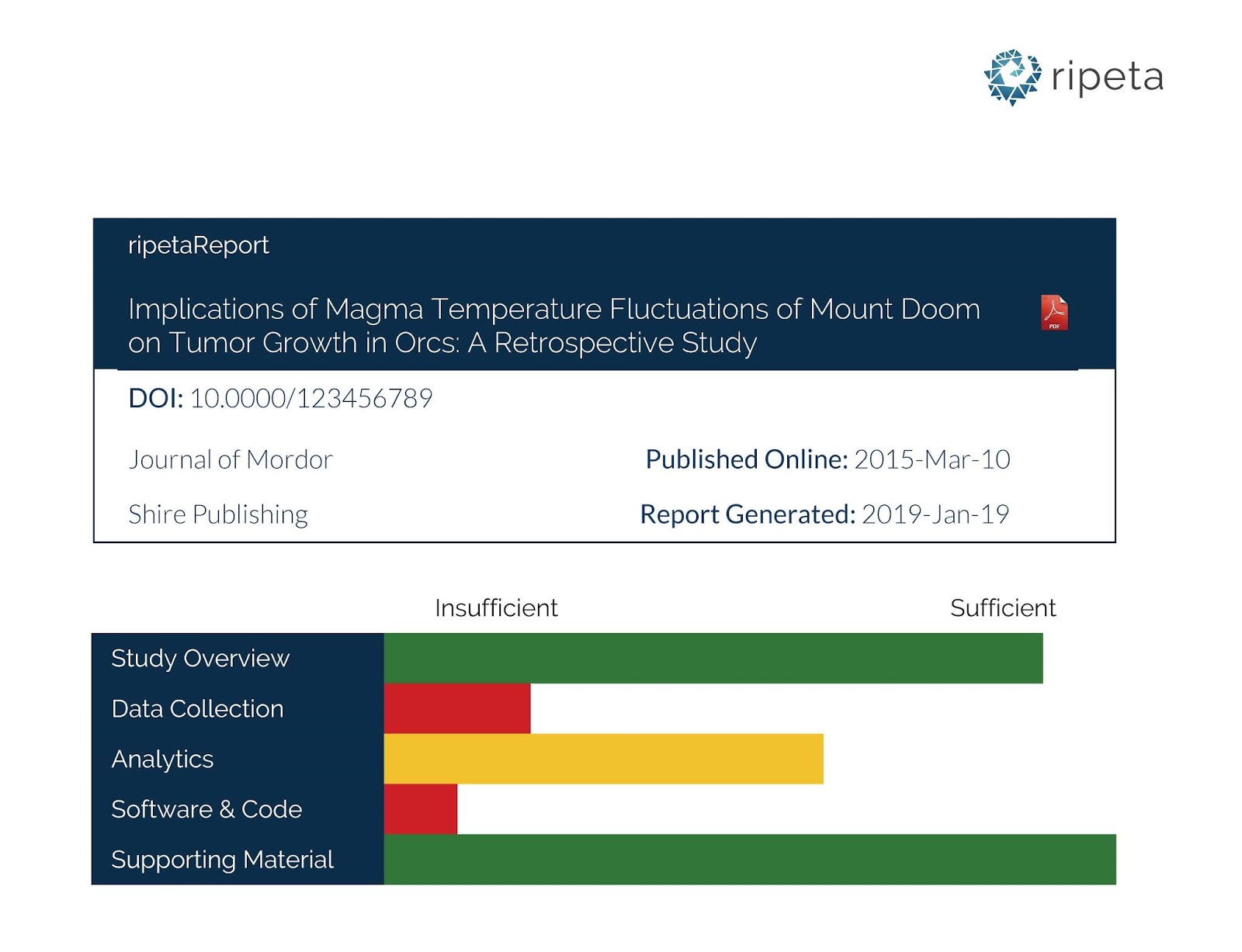Select the Study Overview row label
Image resolution: width=1242 pixels, height=952 pixels.
pos(200,658)
